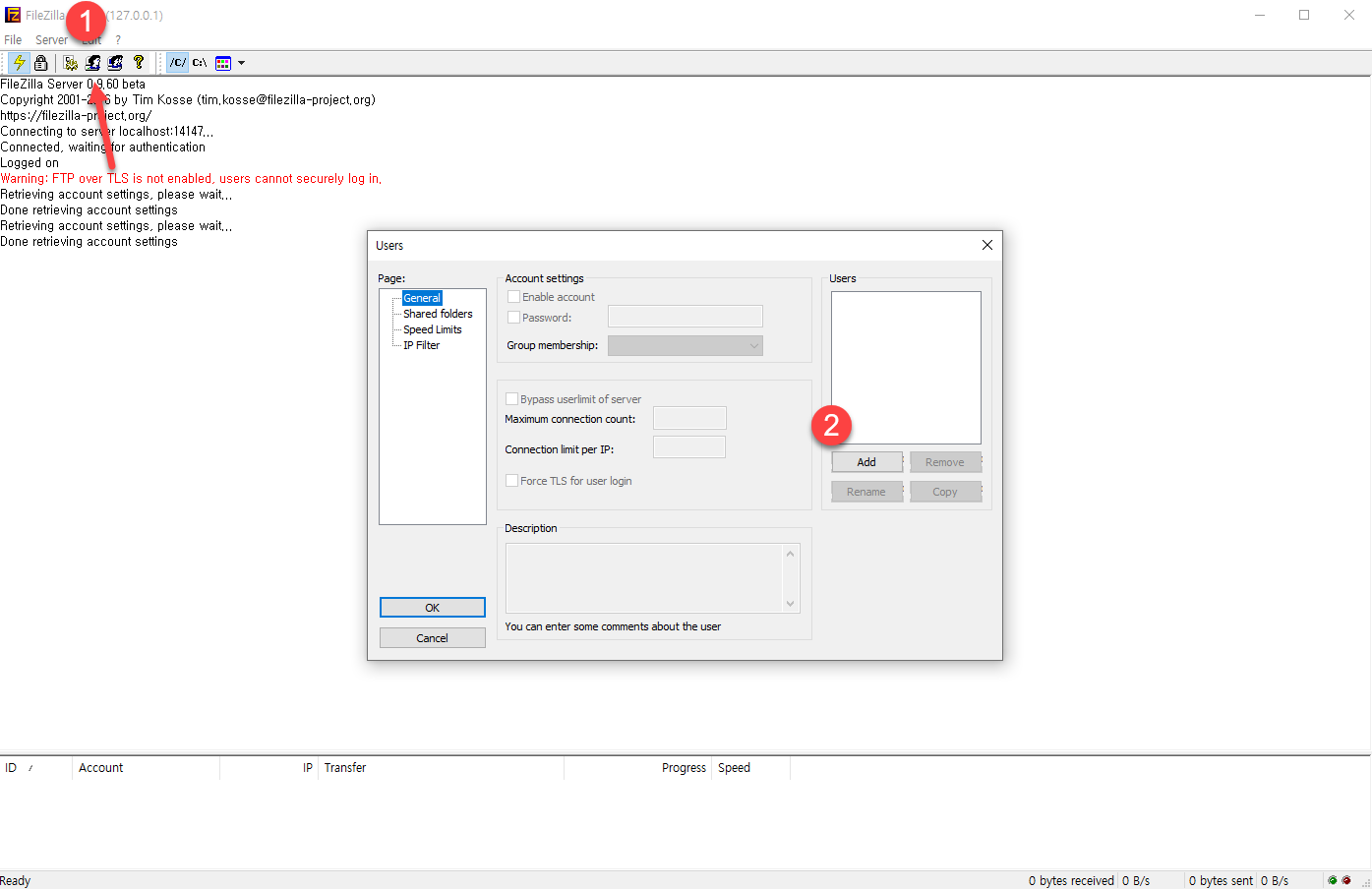Click Cancel in the Users dialog
The height and width of the screenshot is (889, 1372).
pos(433,638)
